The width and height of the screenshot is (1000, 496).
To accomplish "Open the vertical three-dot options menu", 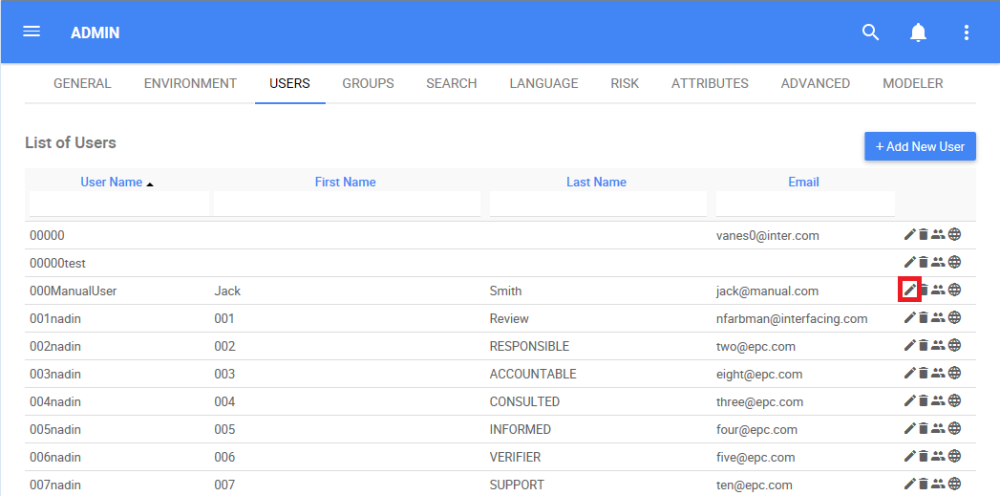I will pyautogui.click(x=966, y=33).
